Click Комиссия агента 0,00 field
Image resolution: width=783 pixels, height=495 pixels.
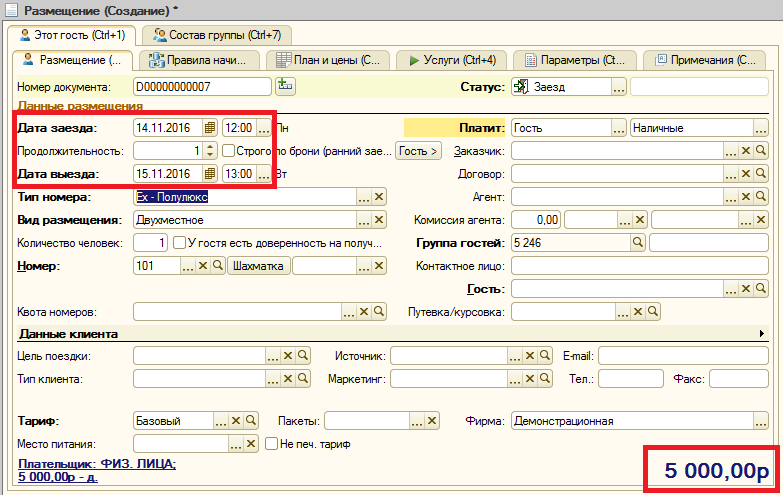tap(536, 220)
